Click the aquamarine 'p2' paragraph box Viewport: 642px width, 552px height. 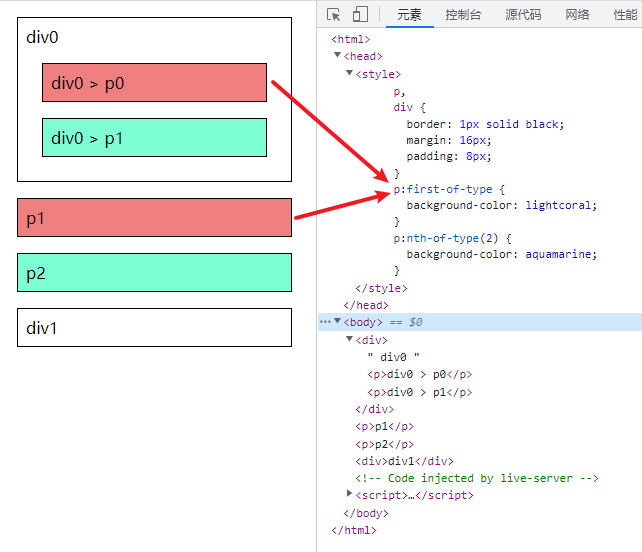[154, 273]
